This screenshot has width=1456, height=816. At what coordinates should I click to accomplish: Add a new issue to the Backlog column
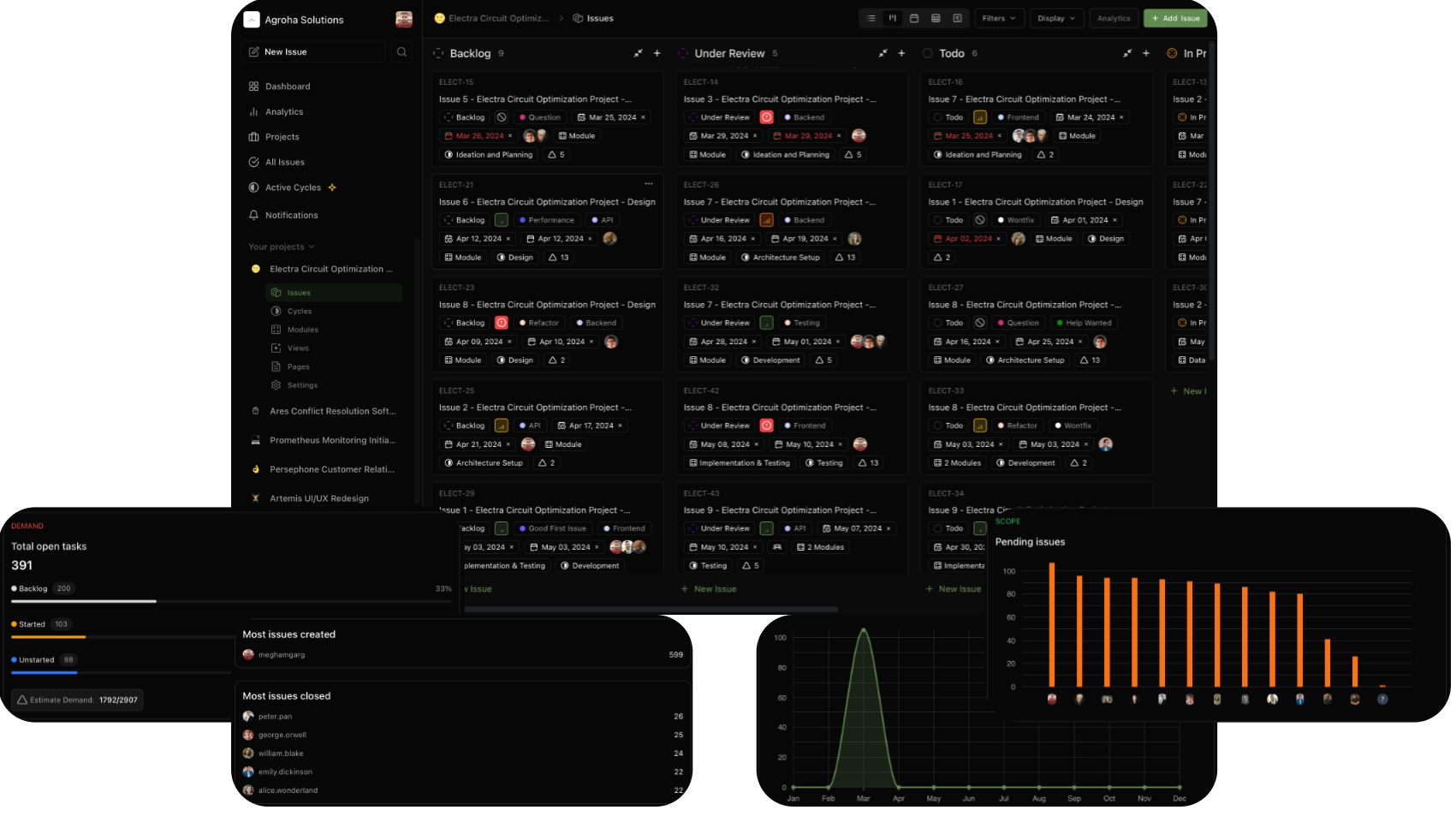pyautogui.click(x=657, y=53)
